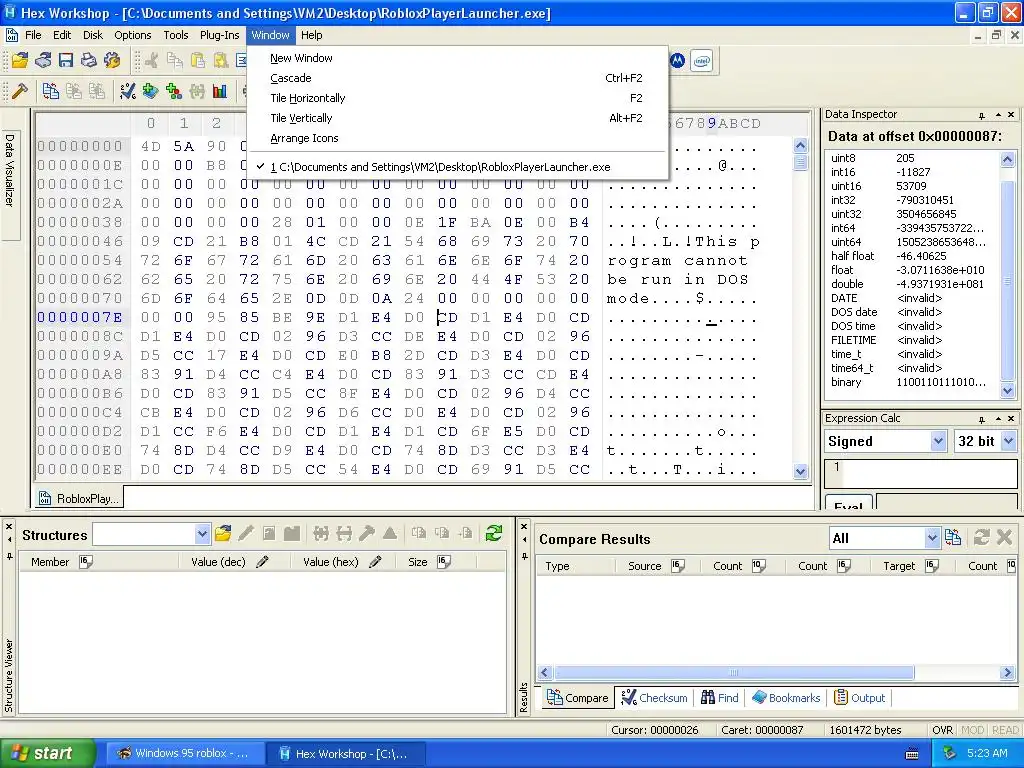Image resolution: width=1024 pixels, height=768 pixels.
Task: Click the Paste clipboard icon
Action: pos(198,61)
